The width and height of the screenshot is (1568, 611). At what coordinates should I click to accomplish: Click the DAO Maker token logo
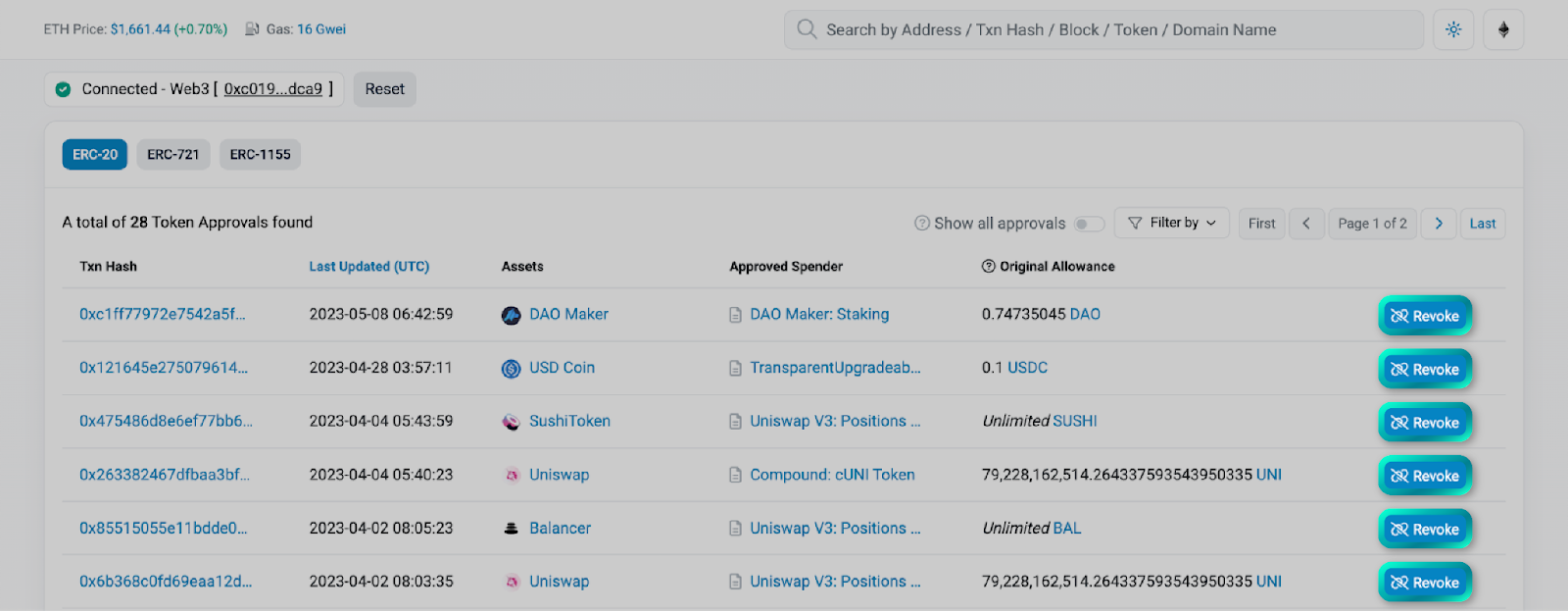511,316
